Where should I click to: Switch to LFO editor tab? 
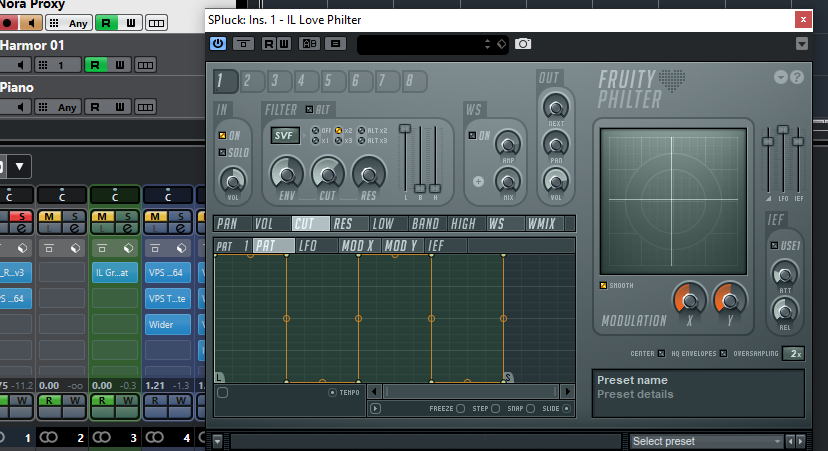tap(316, 246)
